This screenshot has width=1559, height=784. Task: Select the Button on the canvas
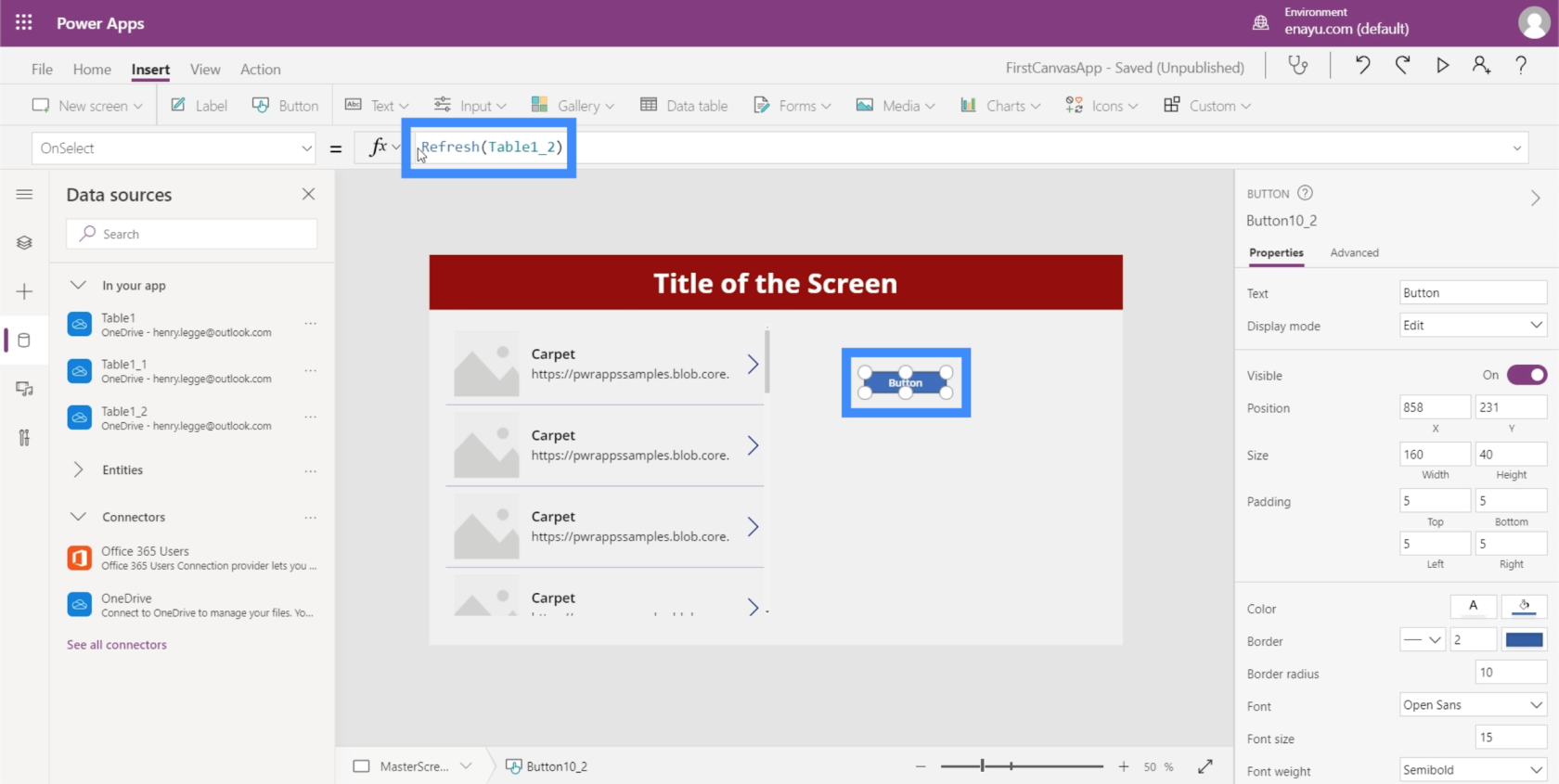click(x=906, y=382)
